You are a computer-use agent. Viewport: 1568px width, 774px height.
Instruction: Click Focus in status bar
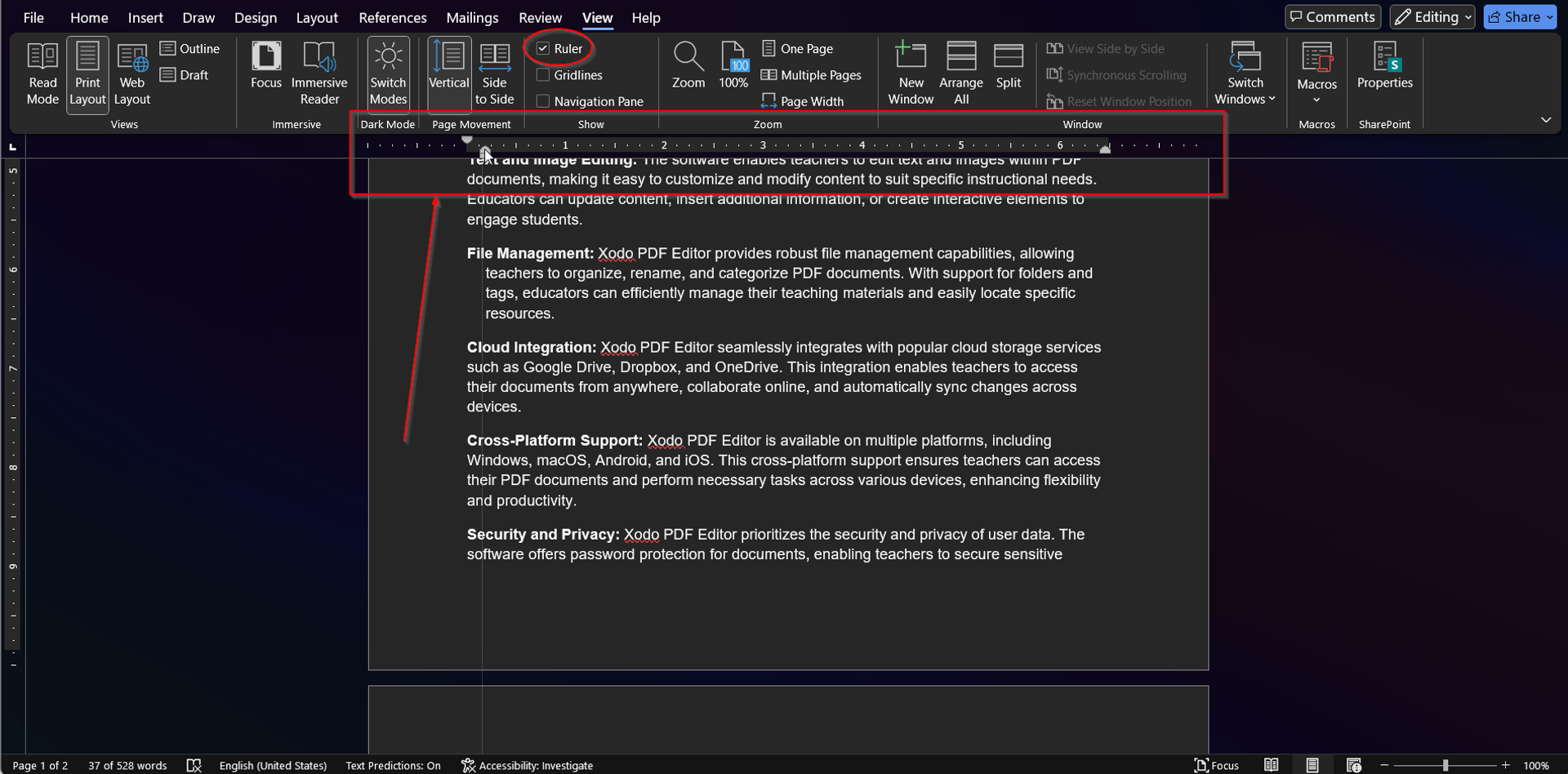1216,765
